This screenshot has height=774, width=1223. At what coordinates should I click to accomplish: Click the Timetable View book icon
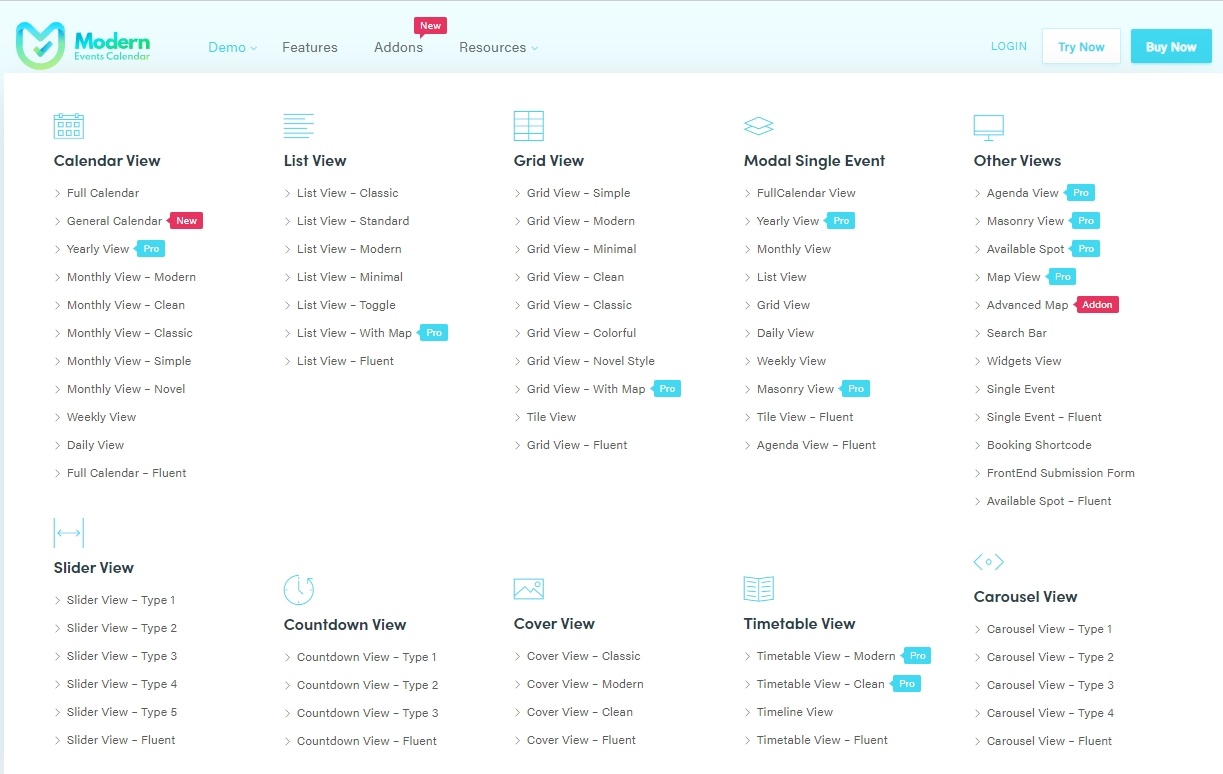(759, 589)
